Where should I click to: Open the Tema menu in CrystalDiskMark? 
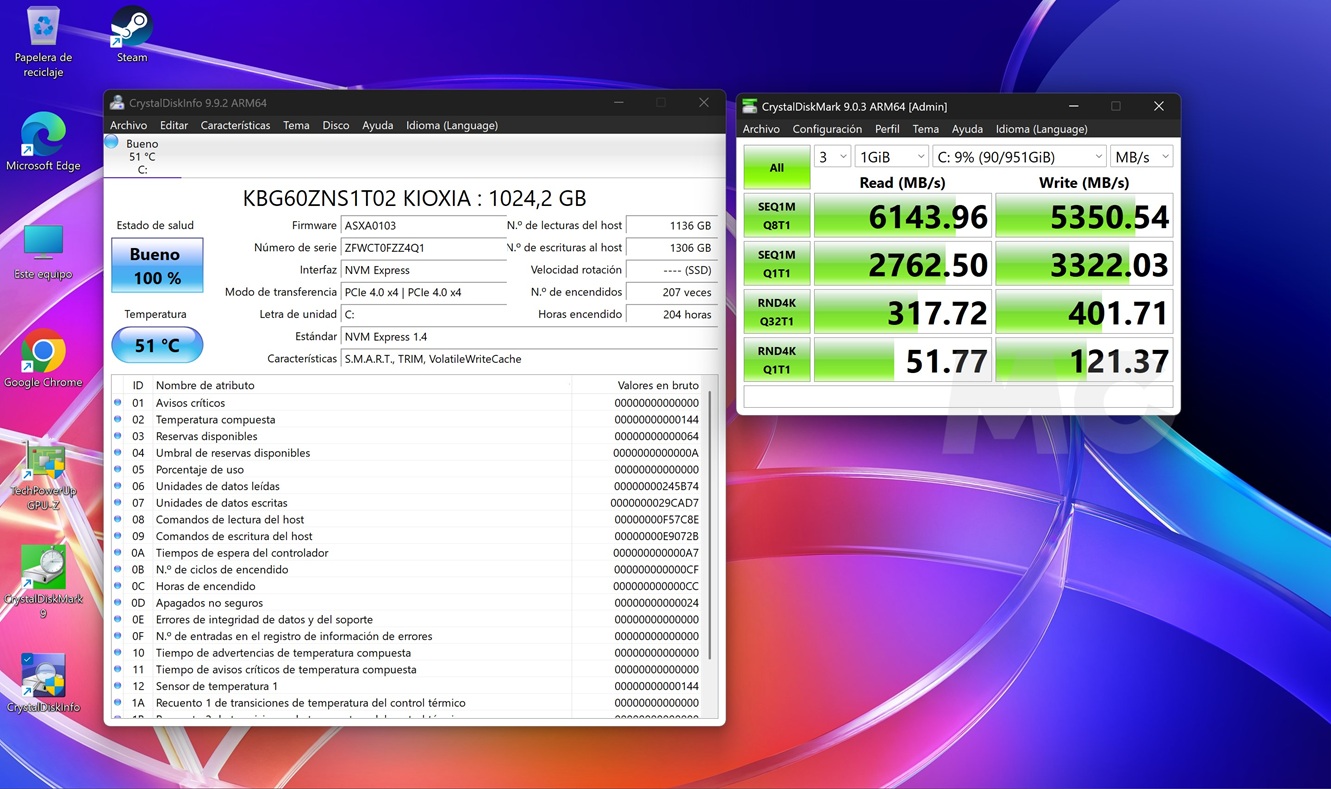pos(926,129)
